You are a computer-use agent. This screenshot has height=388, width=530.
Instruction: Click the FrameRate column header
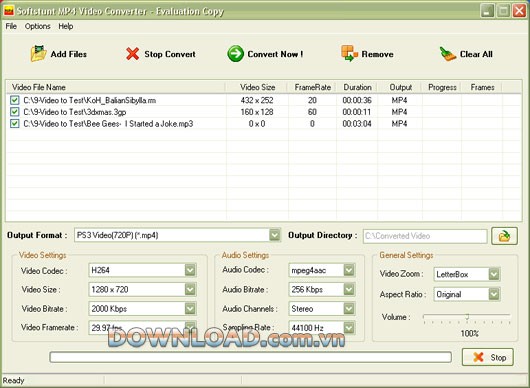tap(312, 87)
